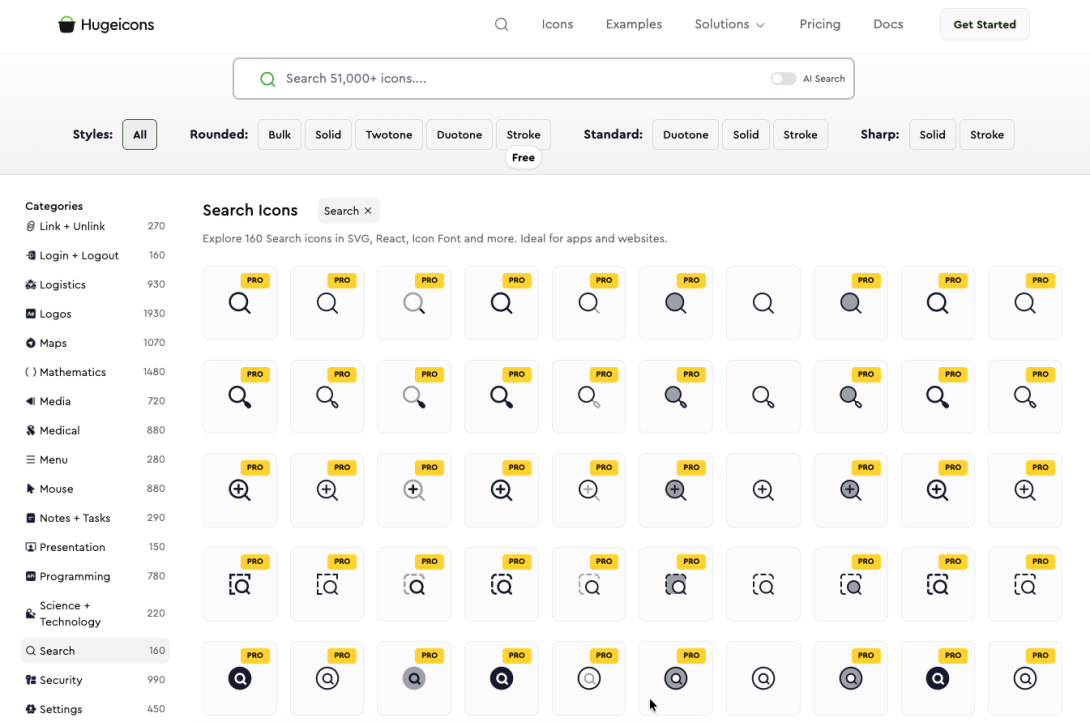This screenshot has width=1090, height=722.
Task: Select a filled circle search icon in the bottom row
Action: 240,678
